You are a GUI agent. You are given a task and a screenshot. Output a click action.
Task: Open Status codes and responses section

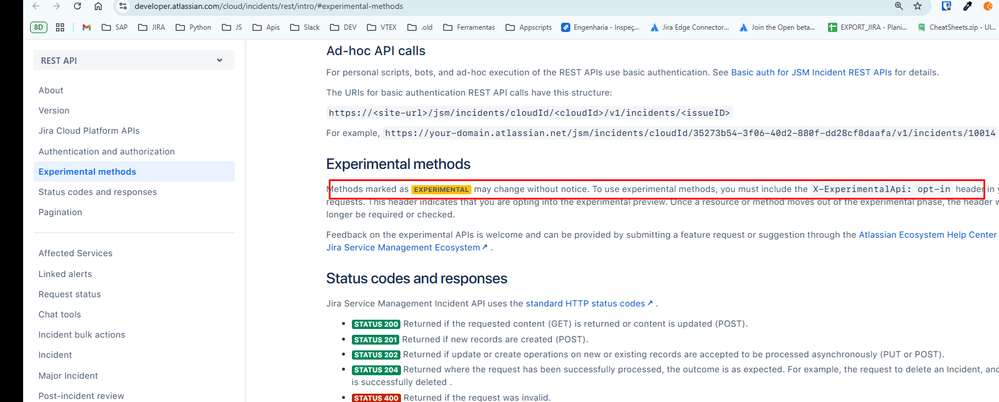97,192
